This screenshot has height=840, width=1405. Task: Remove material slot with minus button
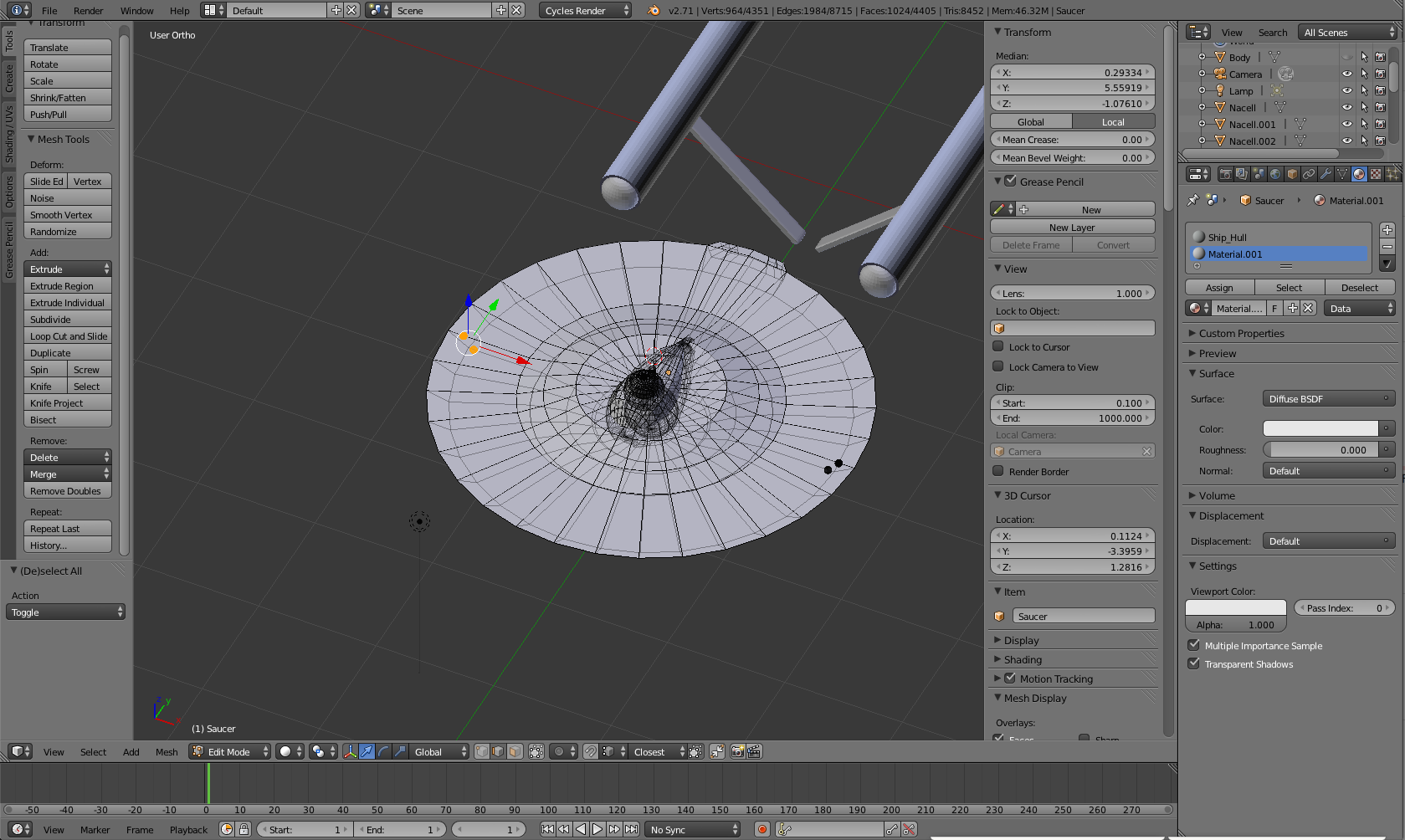tap(1387, 247)
